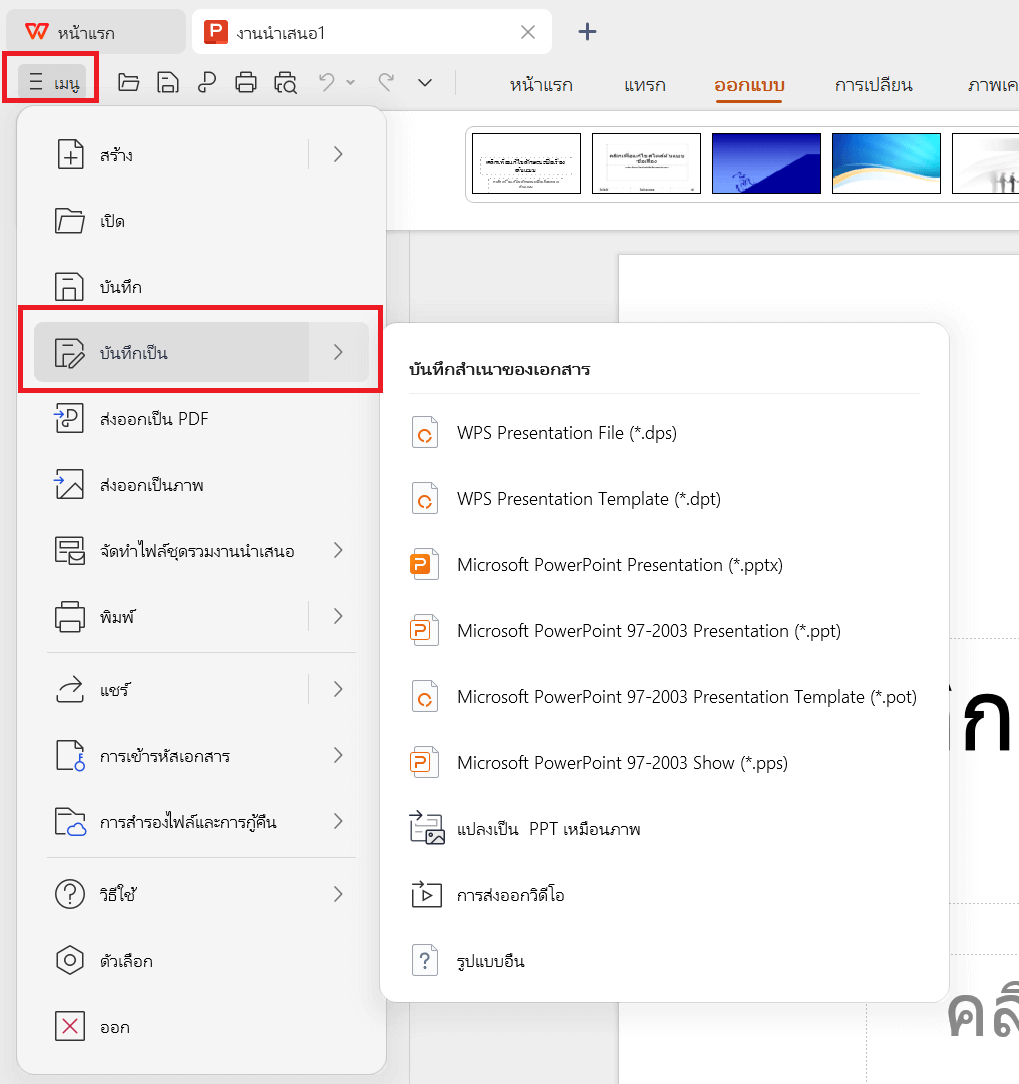This screenshot has width=1019, height=1084.
Task: Expand the จัดทำไฟล์ชุดรวมงานนำเสนอ submenu arrow
Action: point(338,550)
